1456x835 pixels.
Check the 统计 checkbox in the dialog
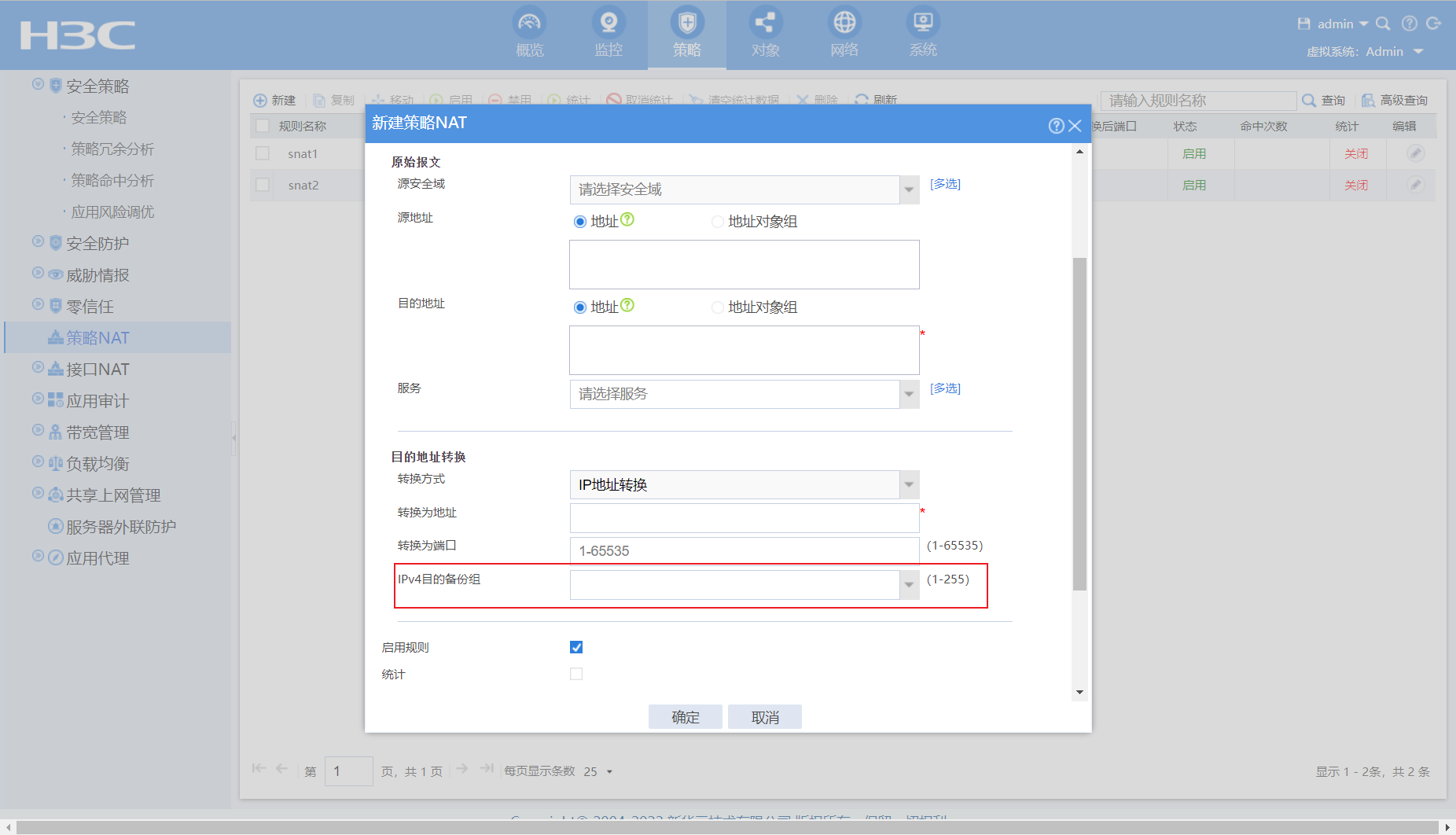576,674
